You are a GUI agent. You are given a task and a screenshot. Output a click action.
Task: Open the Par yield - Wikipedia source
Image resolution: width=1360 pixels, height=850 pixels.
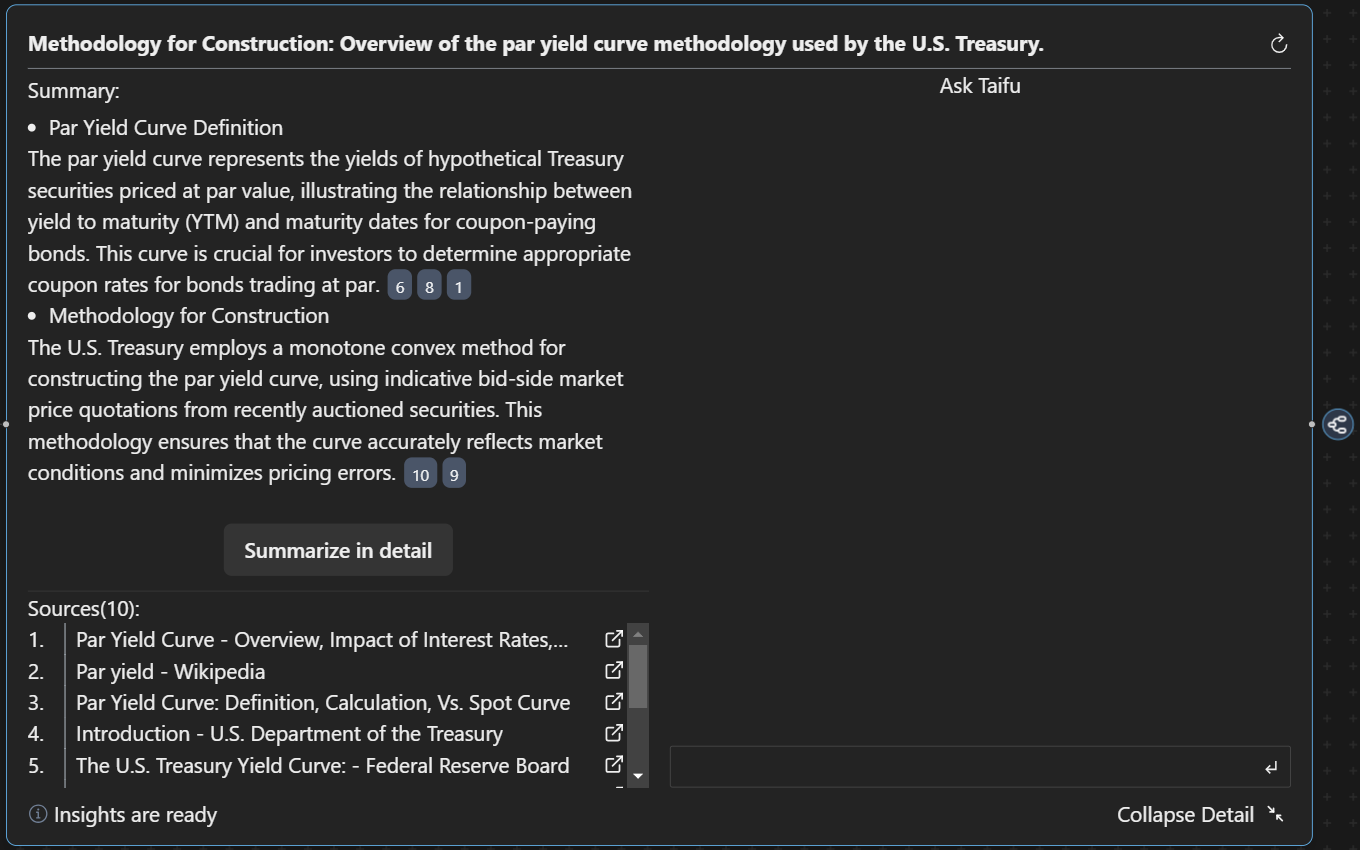click(x=170, y=671)
